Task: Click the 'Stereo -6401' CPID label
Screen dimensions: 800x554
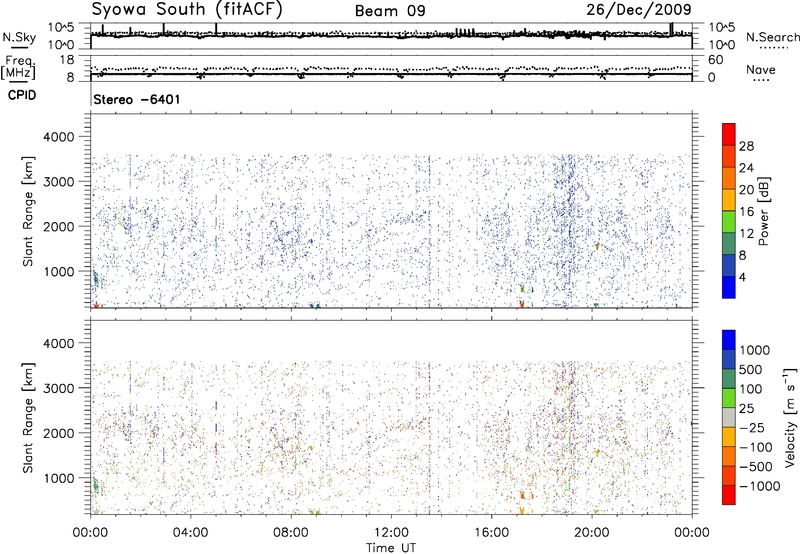Action: pyautogui.click(x=137, y=99)
